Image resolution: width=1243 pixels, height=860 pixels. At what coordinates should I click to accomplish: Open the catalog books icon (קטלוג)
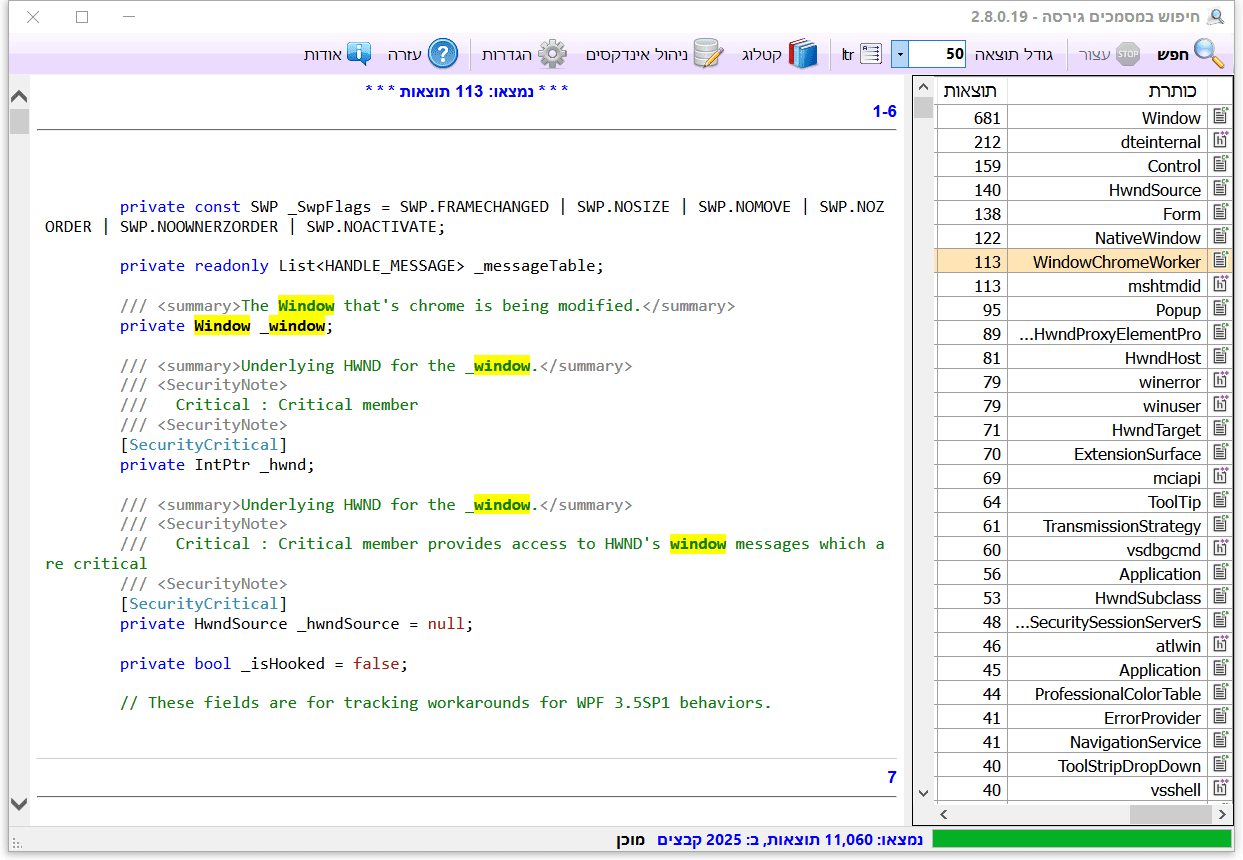(802, 53)
